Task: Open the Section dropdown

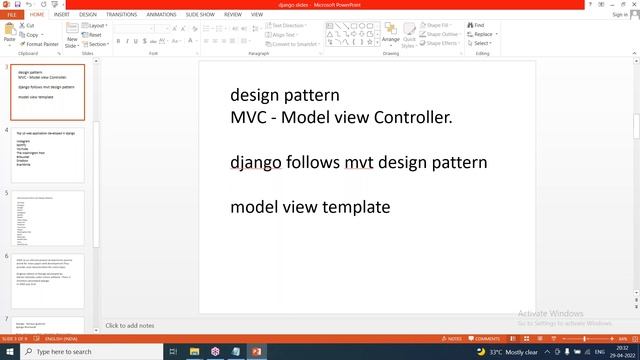Action: [x=96, y=44]
